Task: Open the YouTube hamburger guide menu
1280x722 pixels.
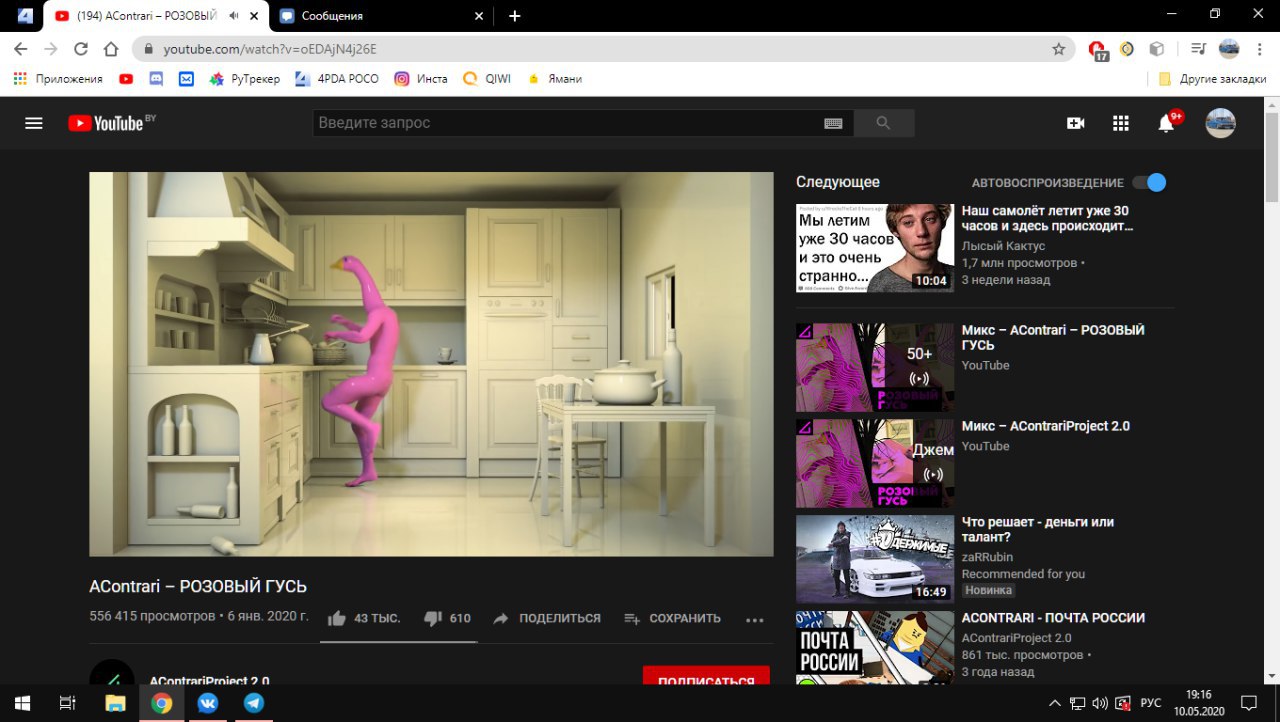Action: click(x=34, y=123)
